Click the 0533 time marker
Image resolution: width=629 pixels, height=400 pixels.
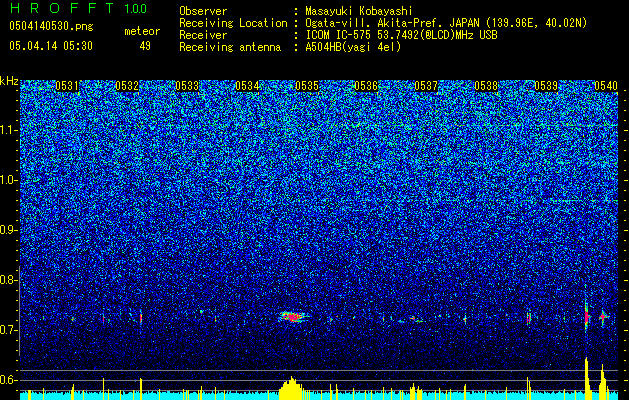point(187,86)
